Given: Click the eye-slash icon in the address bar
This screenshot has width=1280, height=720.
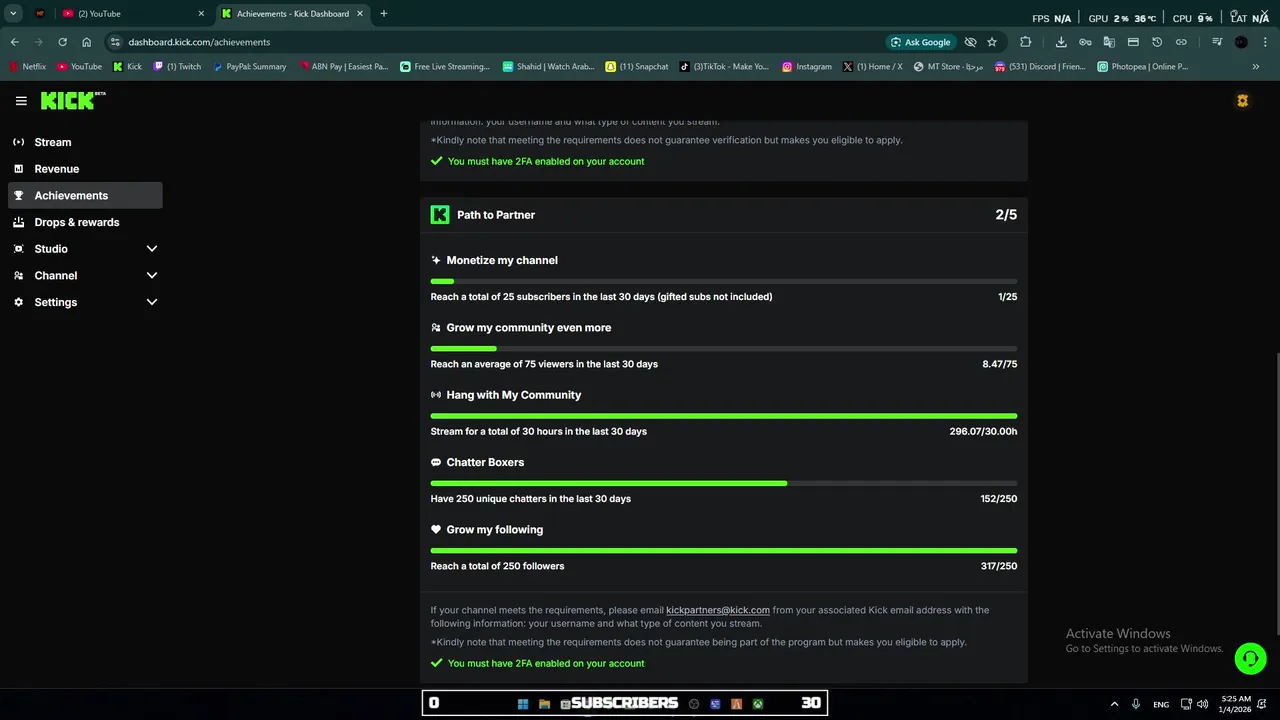Looking at the screenshot, I should (x=970, y=42).
